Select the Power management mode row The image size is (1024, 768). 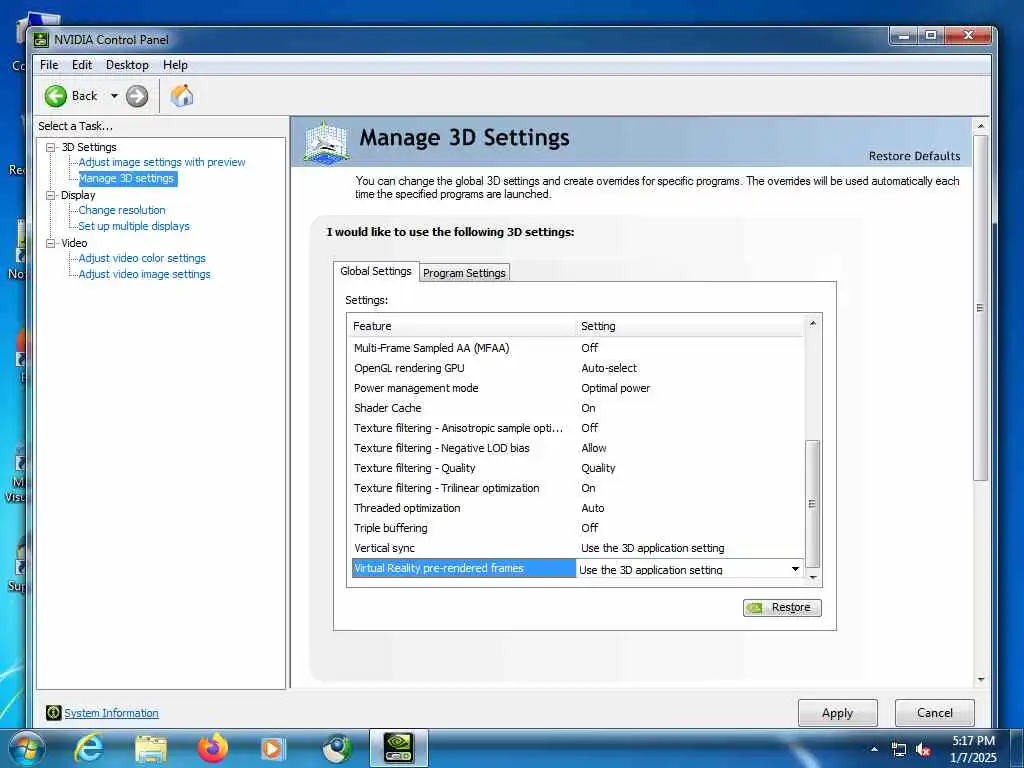click(578, 388)
